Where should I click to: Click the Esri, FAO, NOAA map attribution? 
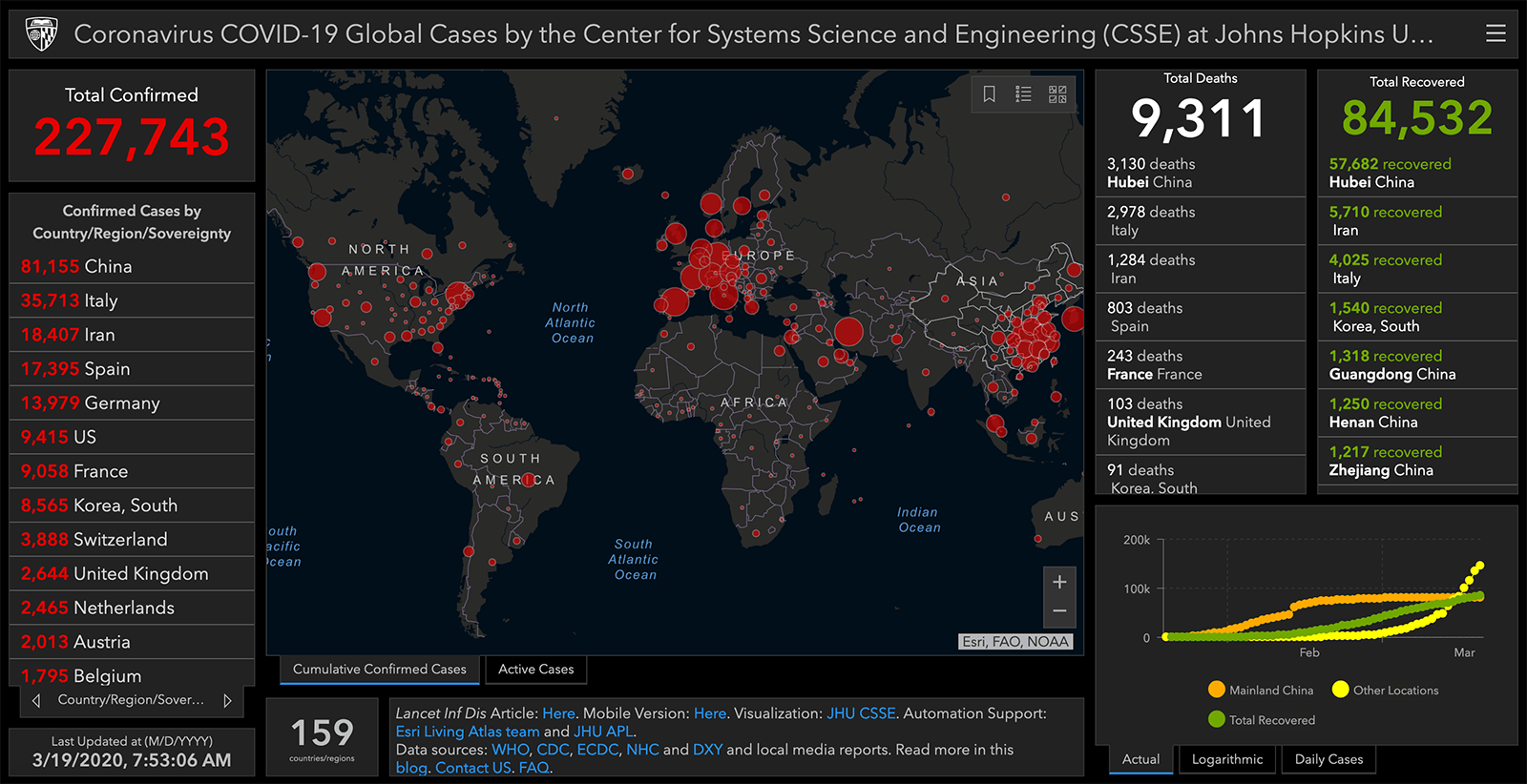(1015, 642)
